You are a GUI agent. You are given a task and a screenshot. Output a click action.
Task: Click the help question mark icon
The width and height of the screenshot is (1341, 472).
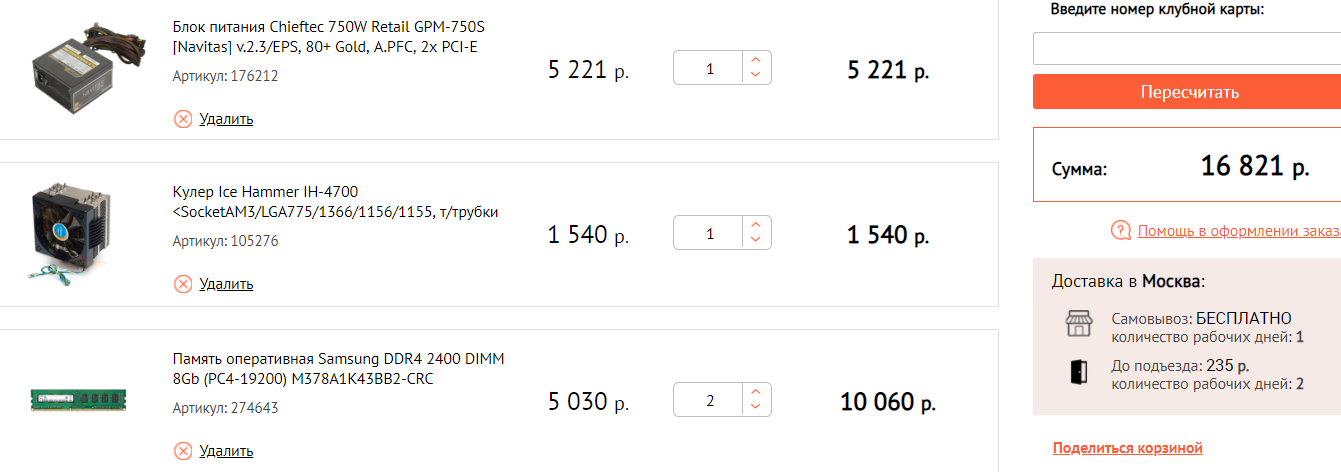click(x=1121, y=231)
